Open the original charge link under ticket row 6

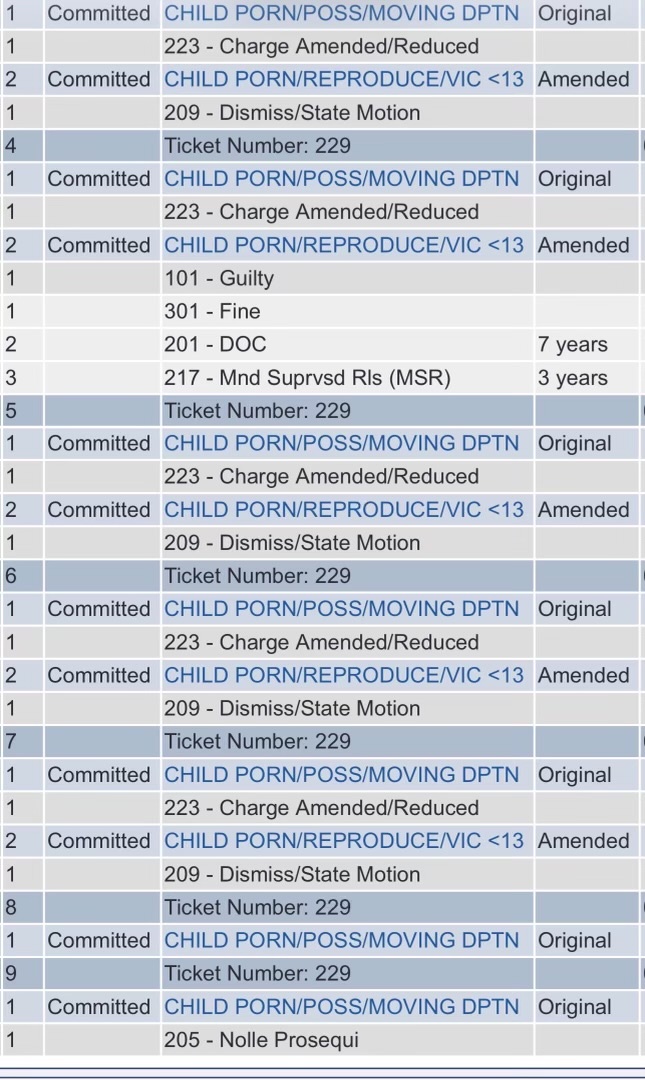coord(342,609)
